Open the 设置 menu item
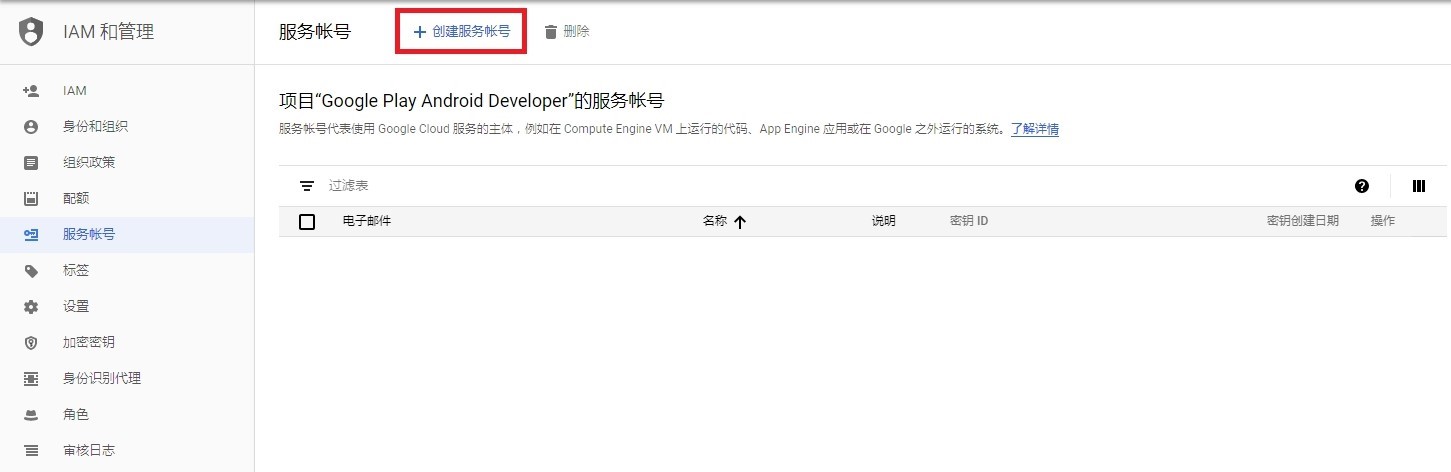1451x472 pixels. click(127, 307)
